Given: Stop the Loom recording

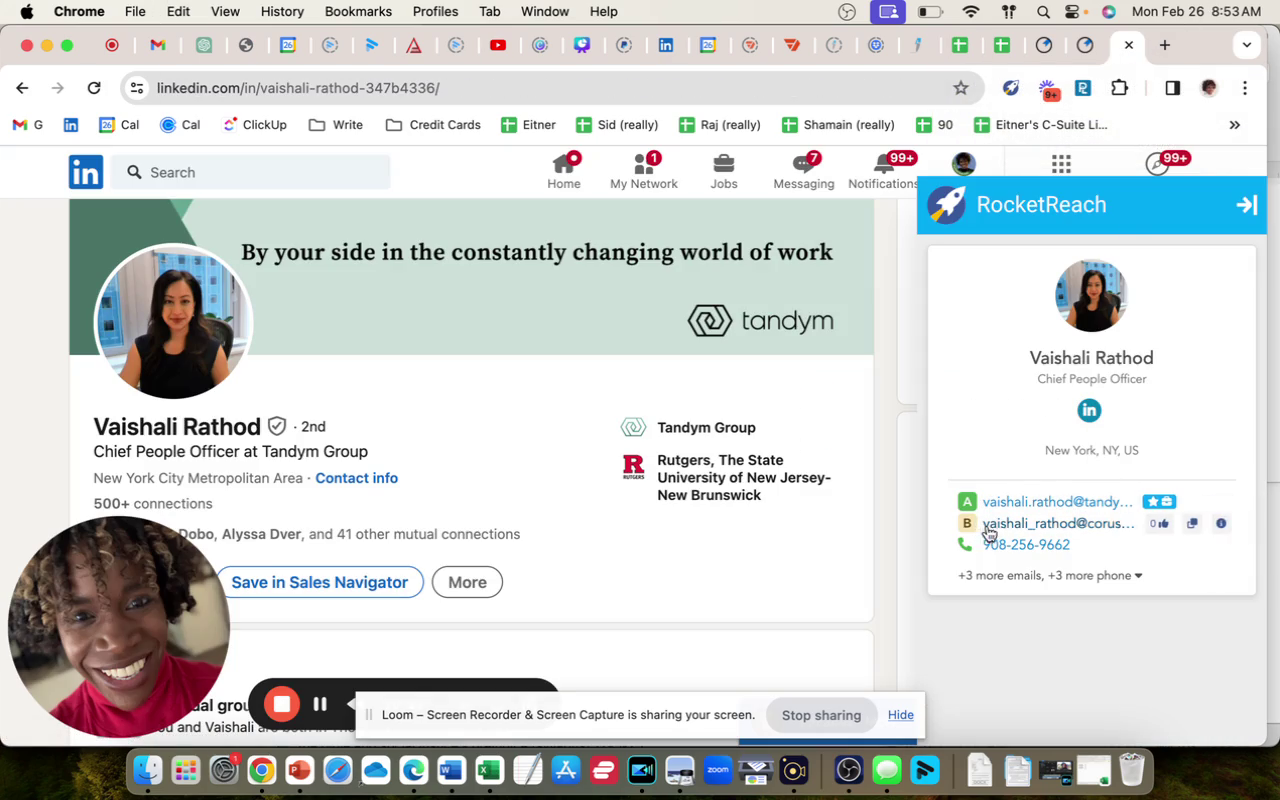Looking at the screenshot, I should coord(282,704).
